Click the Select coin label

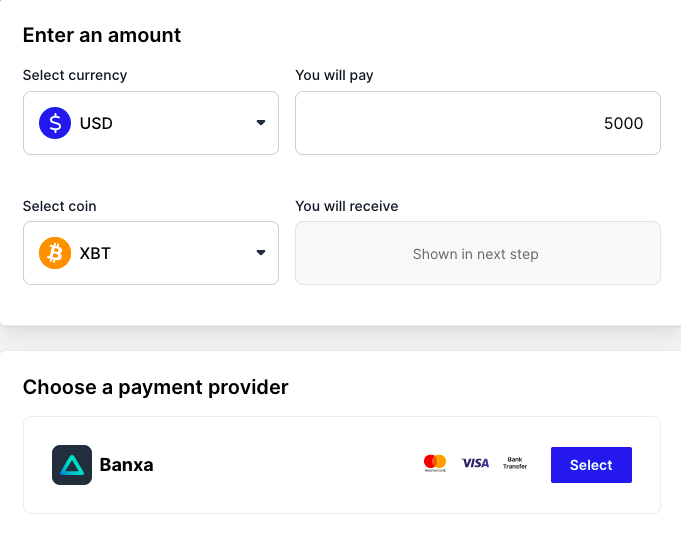click(60, 206)
